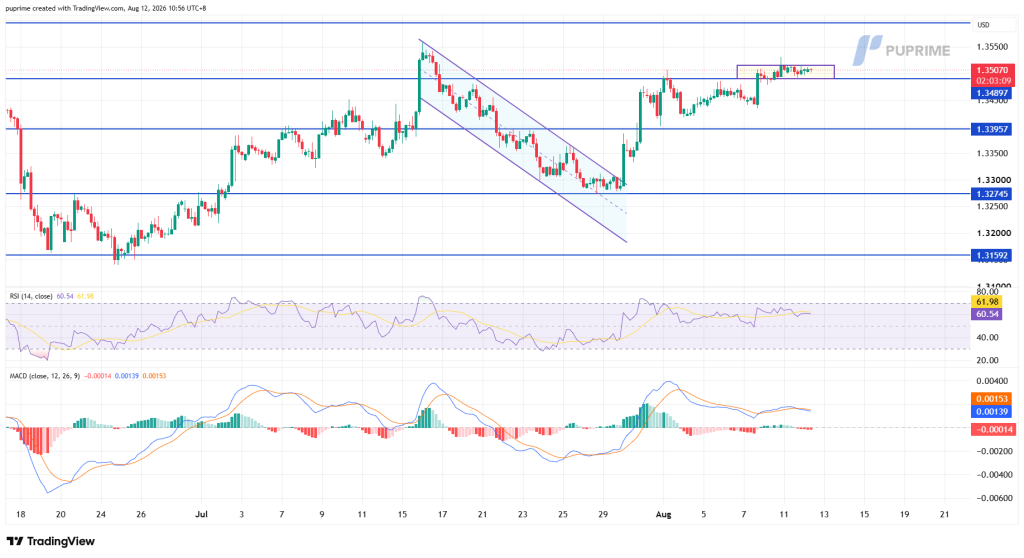This screenshot has height=558, width=1024.
Task: Click the chart header text with Aug 12, 2026
Action: (x=106, y=8)
